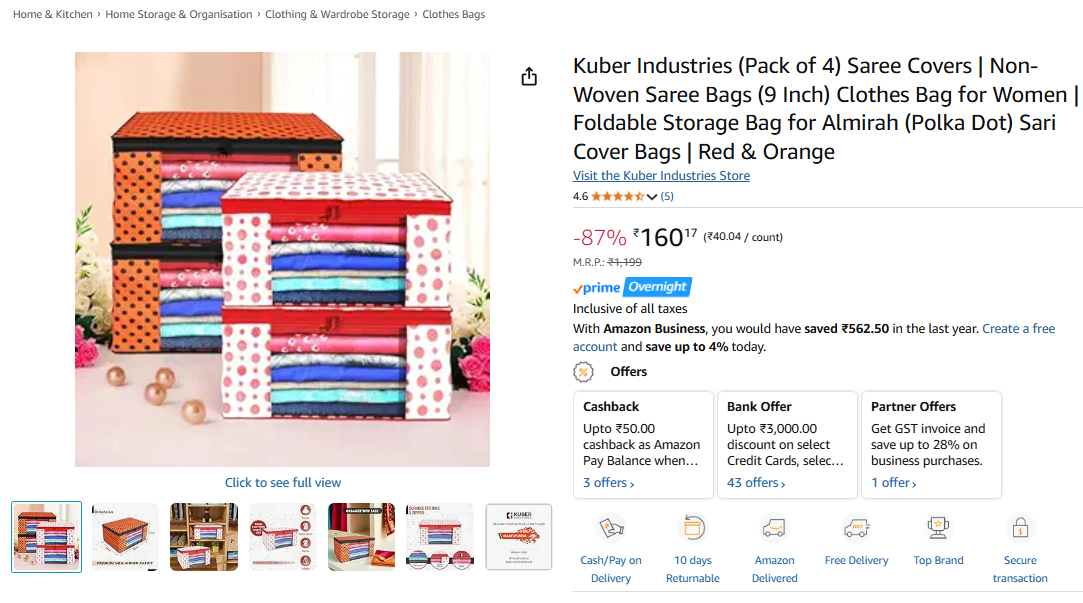Select the last thumbnail with Kuber logo
Image resolution: width=1083 pixels, height=603 pixels.
(518, 537)
